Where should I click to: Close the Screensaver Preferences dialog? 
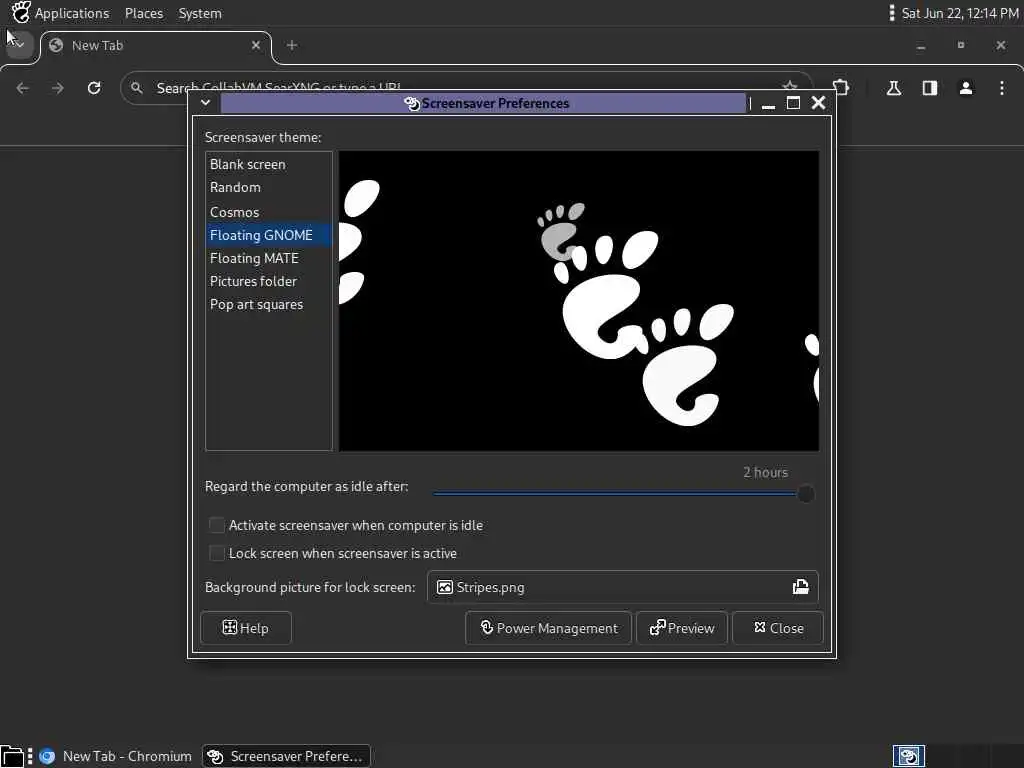[x=778, y=628]
